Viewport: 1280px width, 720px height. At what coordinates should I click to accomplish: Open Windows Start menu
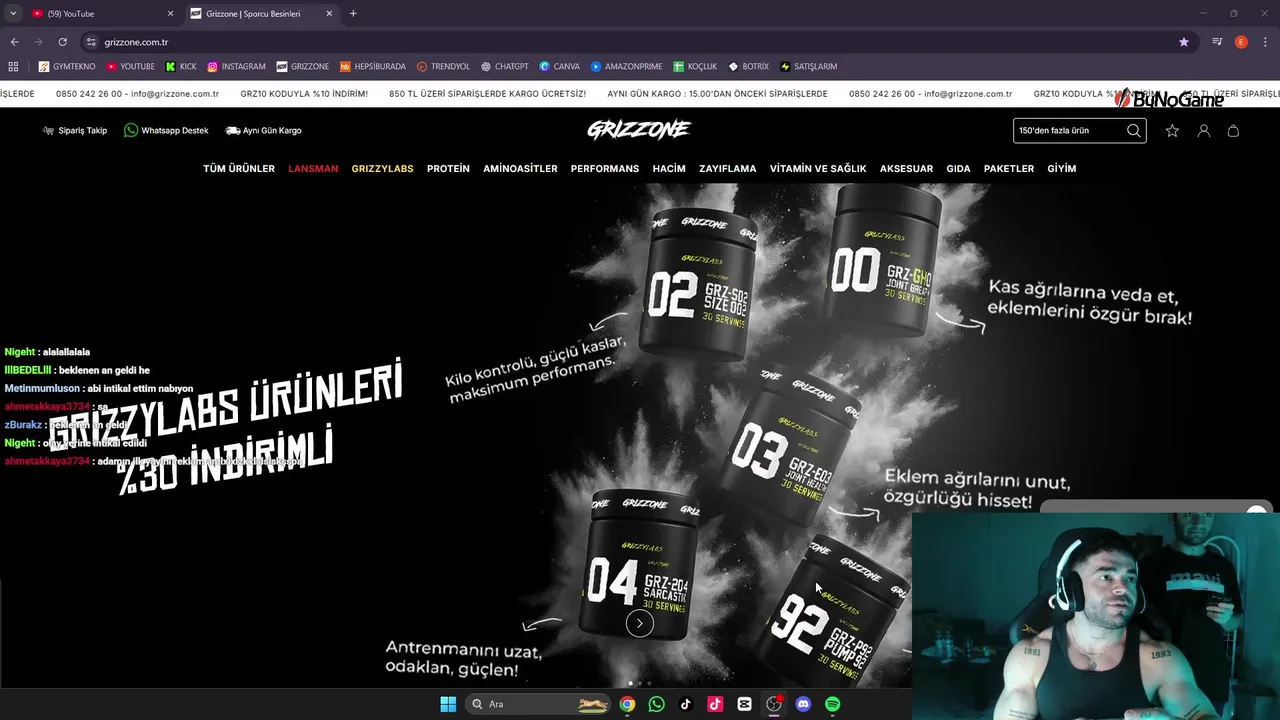point(448,704)
